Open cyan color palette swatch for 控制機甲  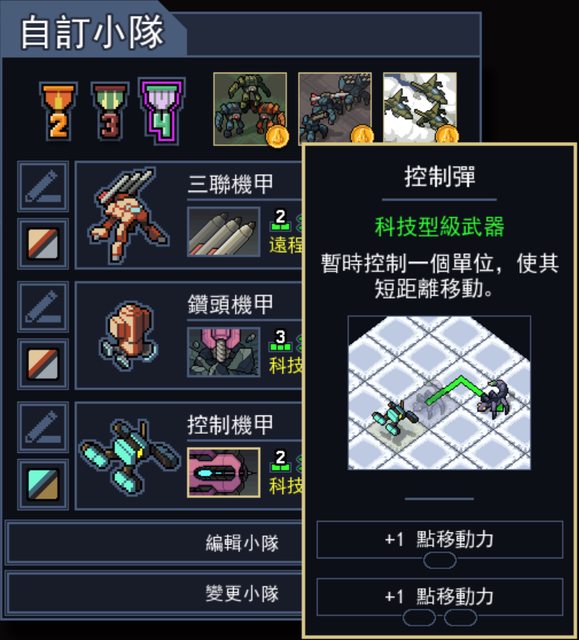43,484
